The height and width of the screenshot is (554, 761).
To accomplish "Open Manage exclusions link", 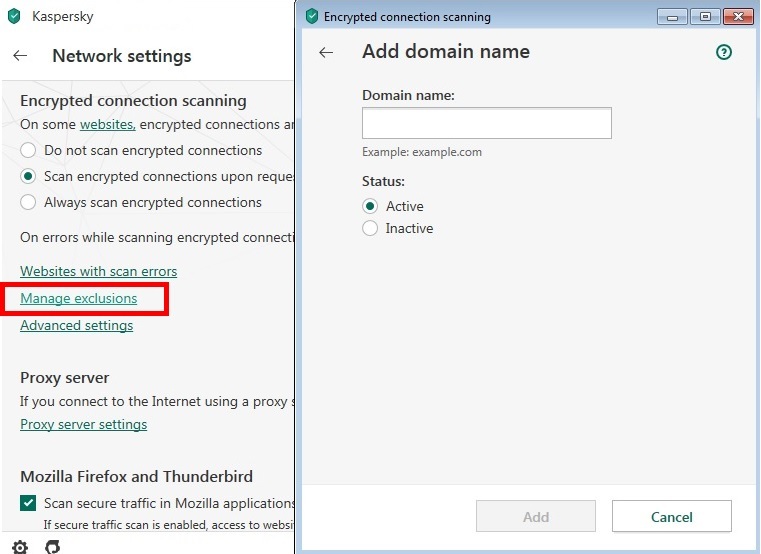I will click(79, 299).
